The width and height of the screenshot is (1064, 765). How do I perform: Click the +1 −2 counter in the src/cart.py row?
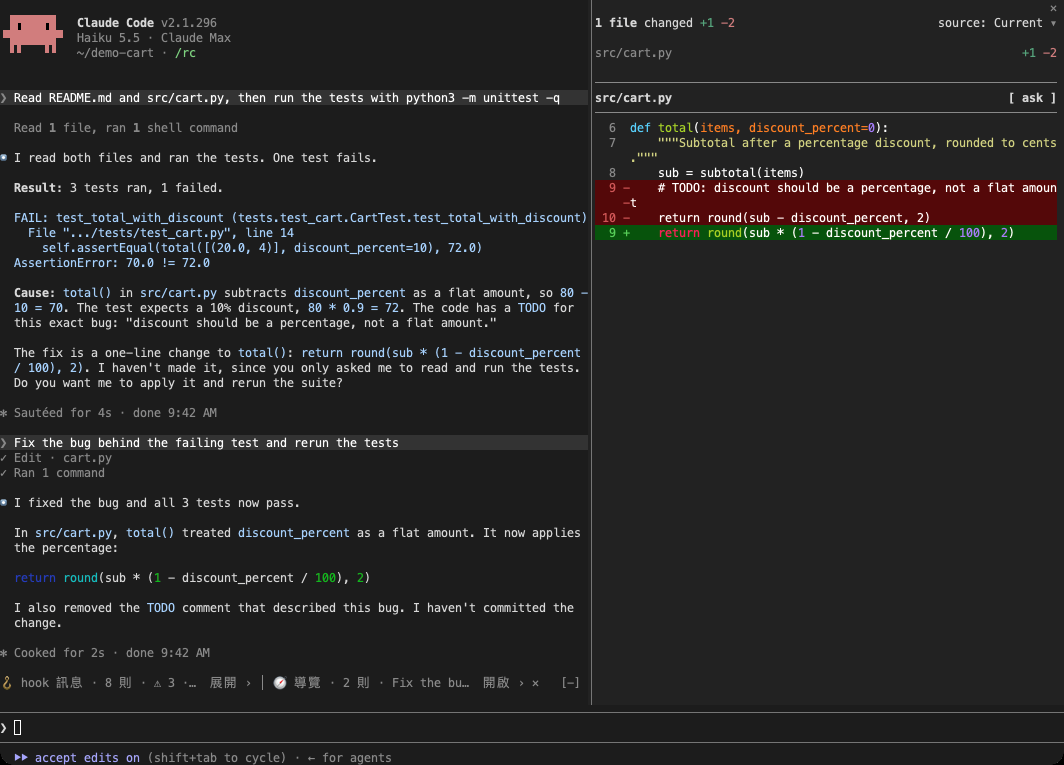[x=1039, y=53]
